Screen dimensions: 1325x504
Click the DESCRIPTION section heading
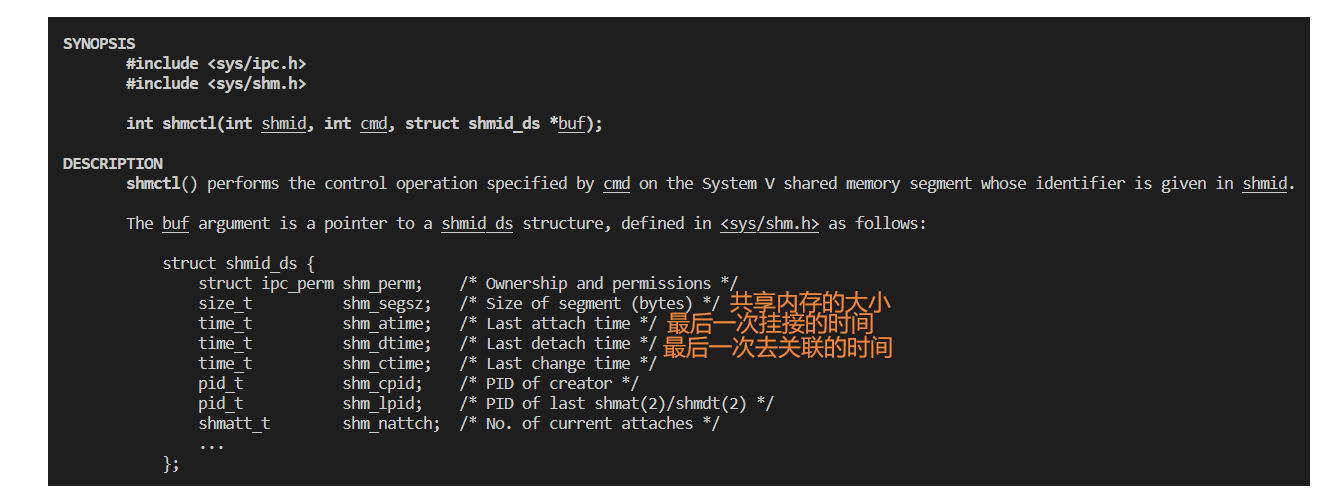(x=112, y=164)
